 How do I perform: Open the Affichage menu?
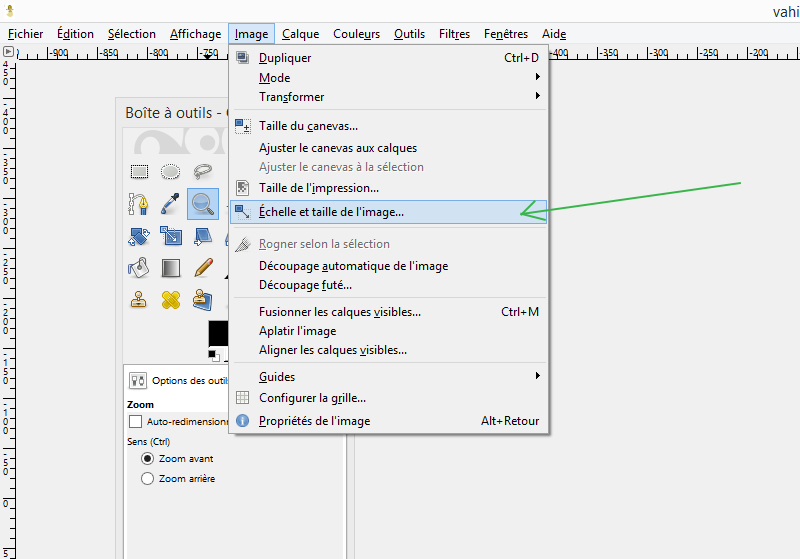point(195,34)
